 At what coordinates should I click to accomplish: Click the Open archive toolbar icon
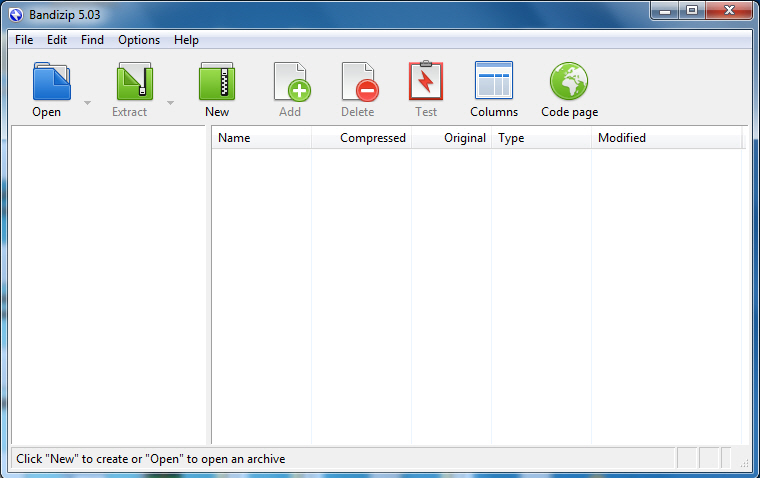[51, 81]
